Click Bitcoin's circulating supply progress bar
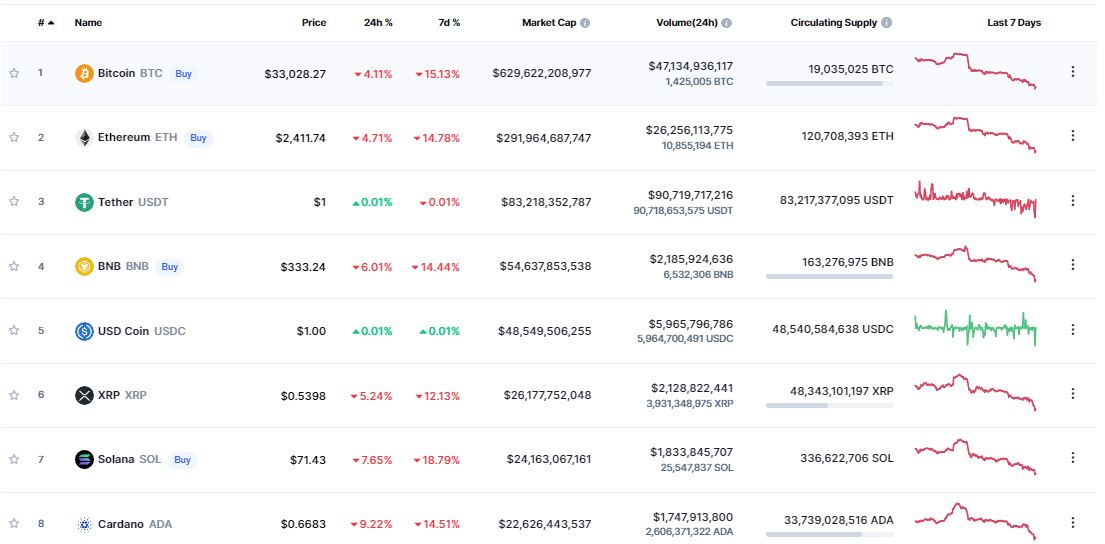This screenshot has width=1105, height=544. click(829, 84)
